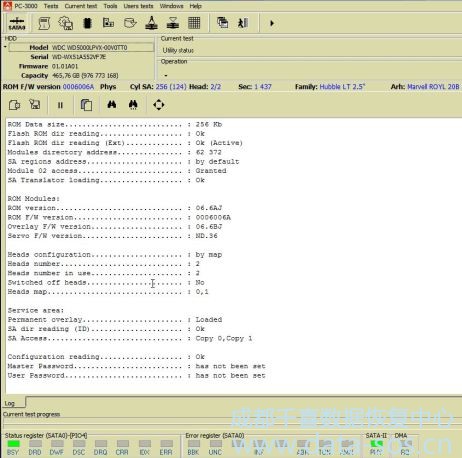Open the Help menu
Viewport: 462px width, 458px height.
[x=195, y=6]
